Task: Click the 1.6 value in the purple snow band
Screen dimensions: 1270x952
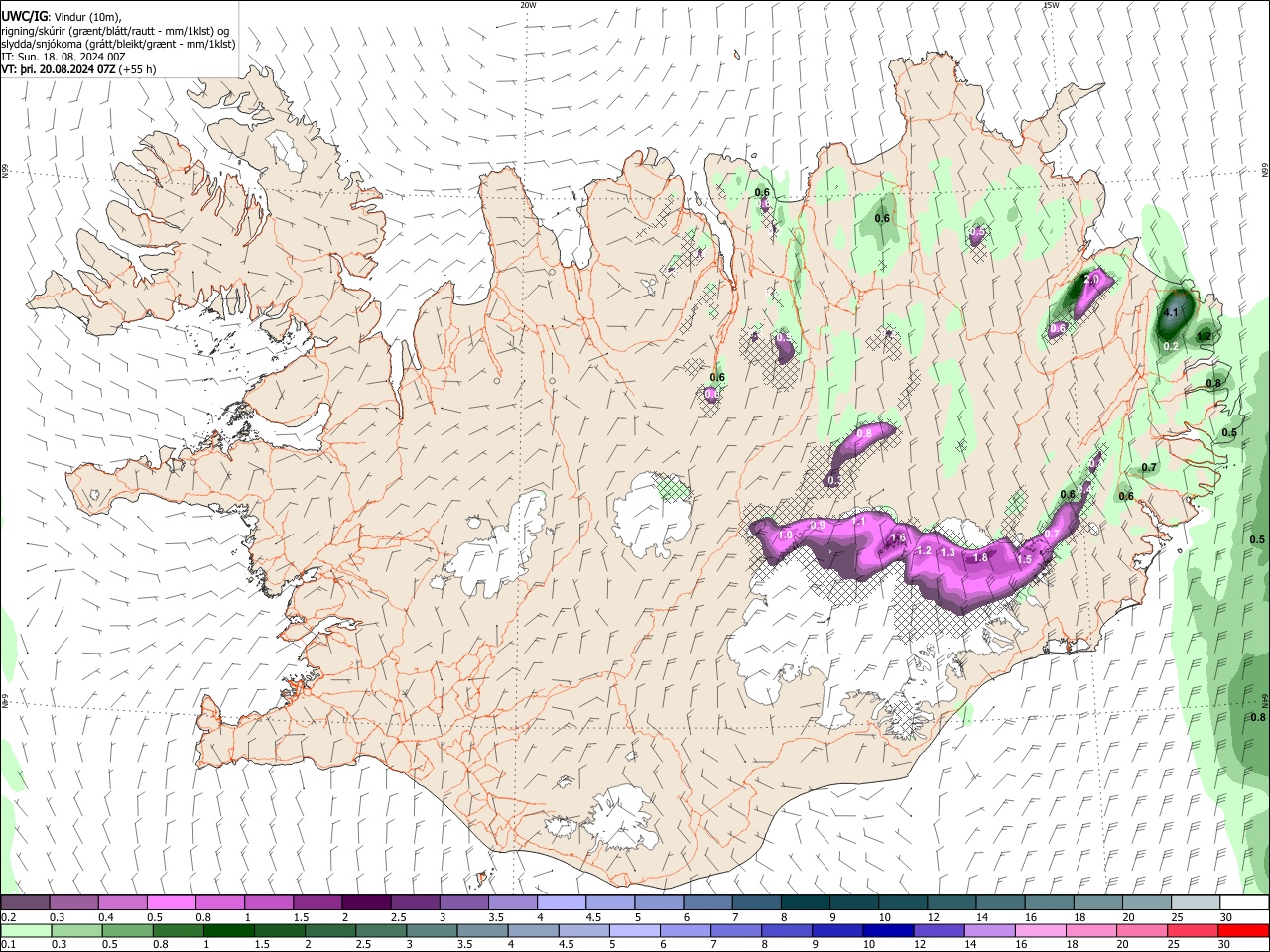Action: [x=898, y=538]
